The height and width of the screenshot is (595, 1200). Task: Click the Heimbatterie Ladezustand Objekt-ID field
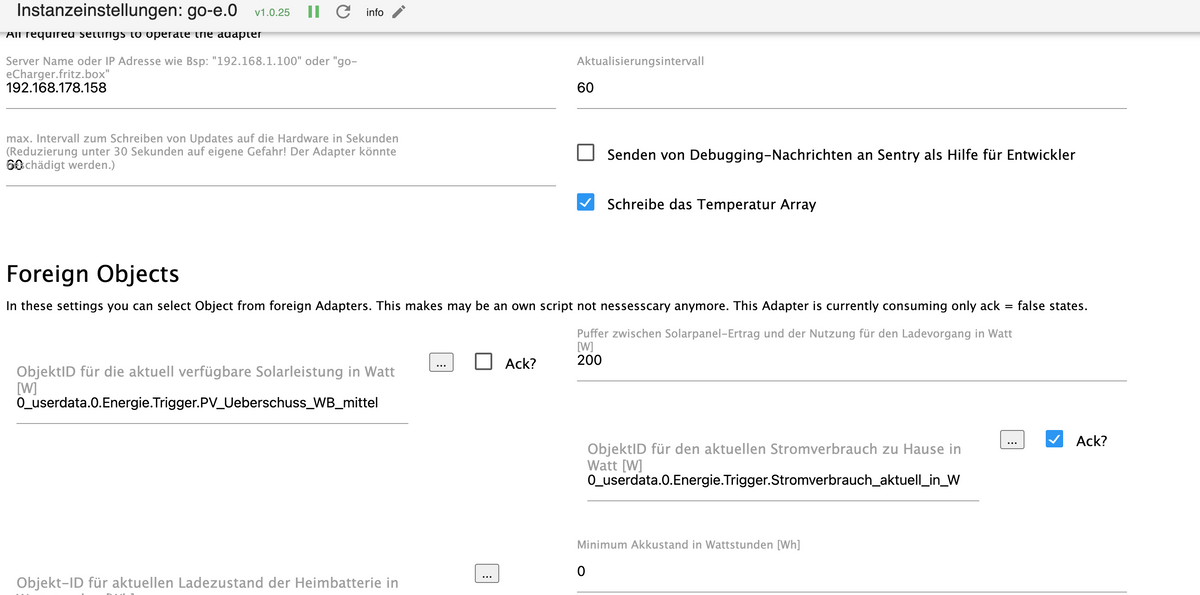(x=212, y=583)
